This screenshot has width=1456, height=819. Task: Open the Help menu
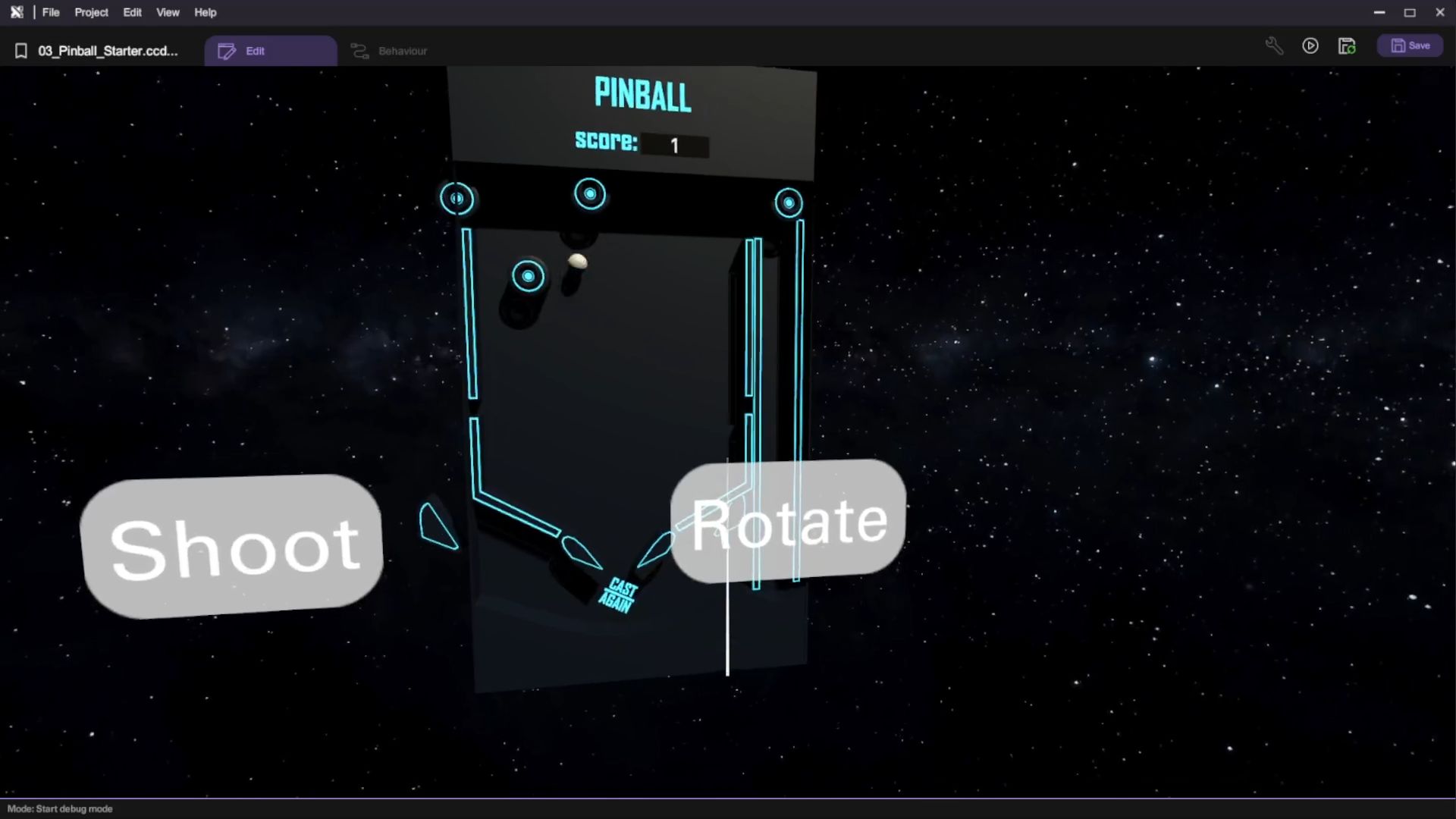(x=205, y=12)
